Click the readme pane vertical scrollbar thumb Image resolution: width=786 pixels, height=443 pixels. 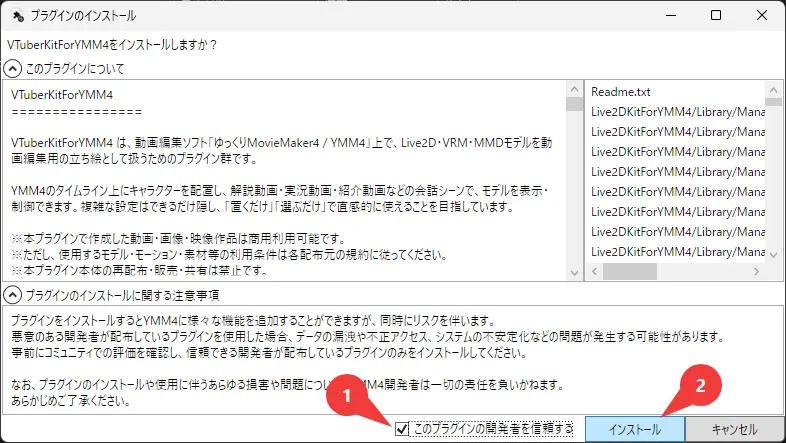coord(574,104)
